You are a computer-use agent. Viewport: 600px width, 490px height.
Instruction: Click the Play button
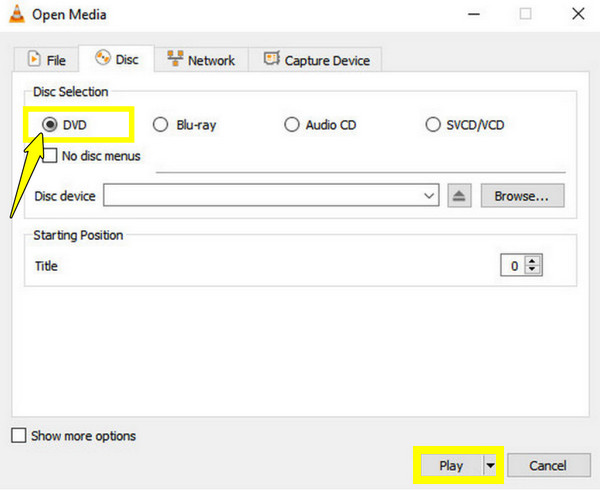pos(451,466)
